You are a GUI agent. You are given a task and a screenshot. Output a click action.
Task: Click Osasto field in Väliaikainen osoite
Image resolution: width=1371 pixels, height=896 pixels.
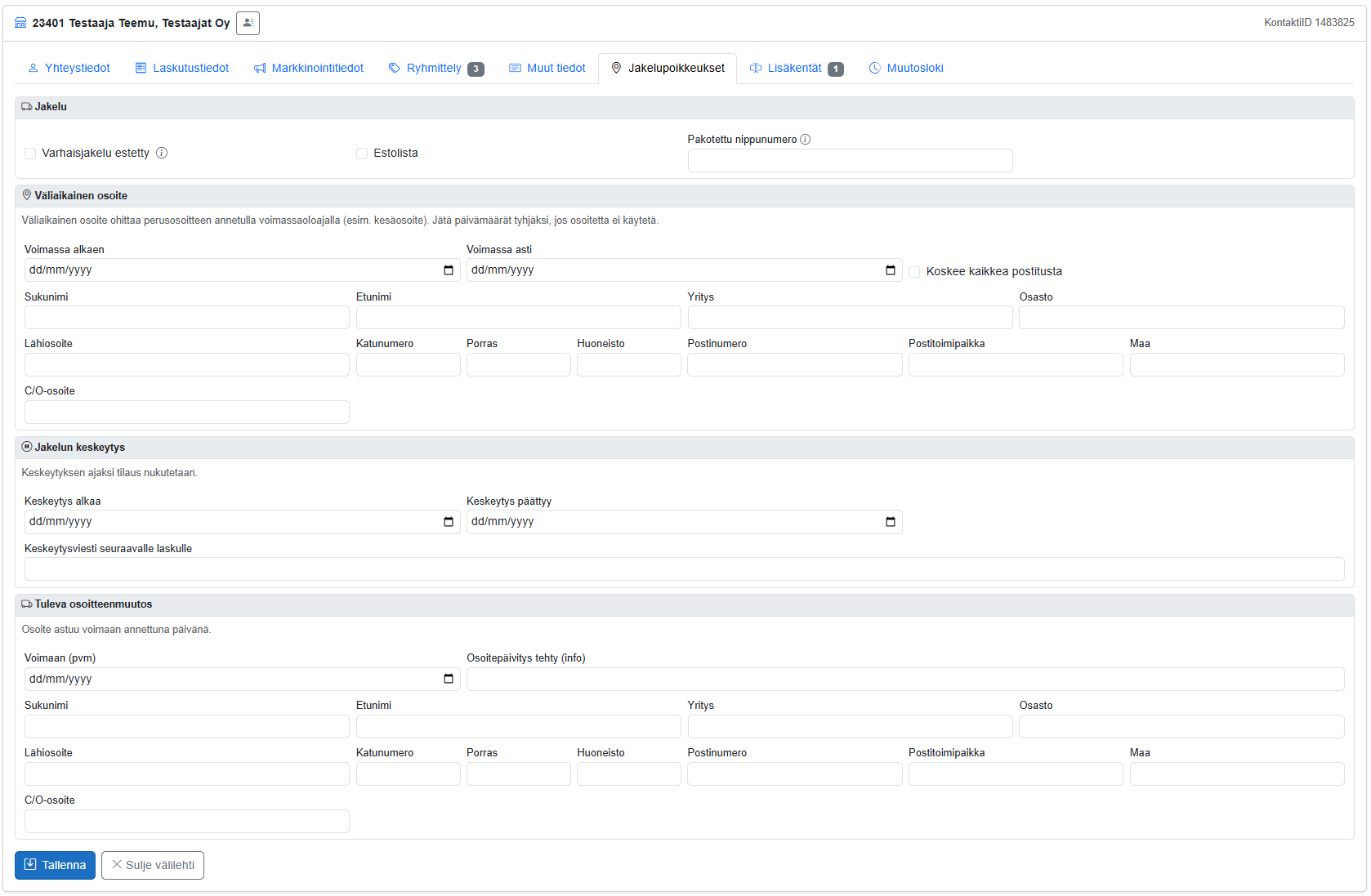click(1181, 318)
